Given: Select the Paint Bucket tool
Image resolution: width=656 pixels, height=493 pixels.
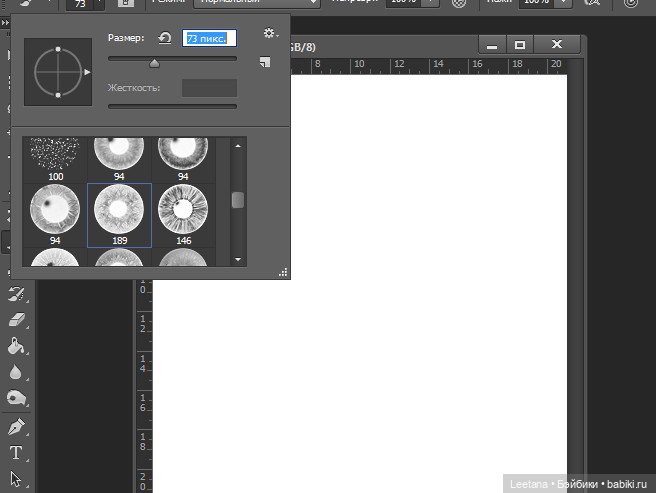Looking at the screenshot, I should (x=17, y=346).
